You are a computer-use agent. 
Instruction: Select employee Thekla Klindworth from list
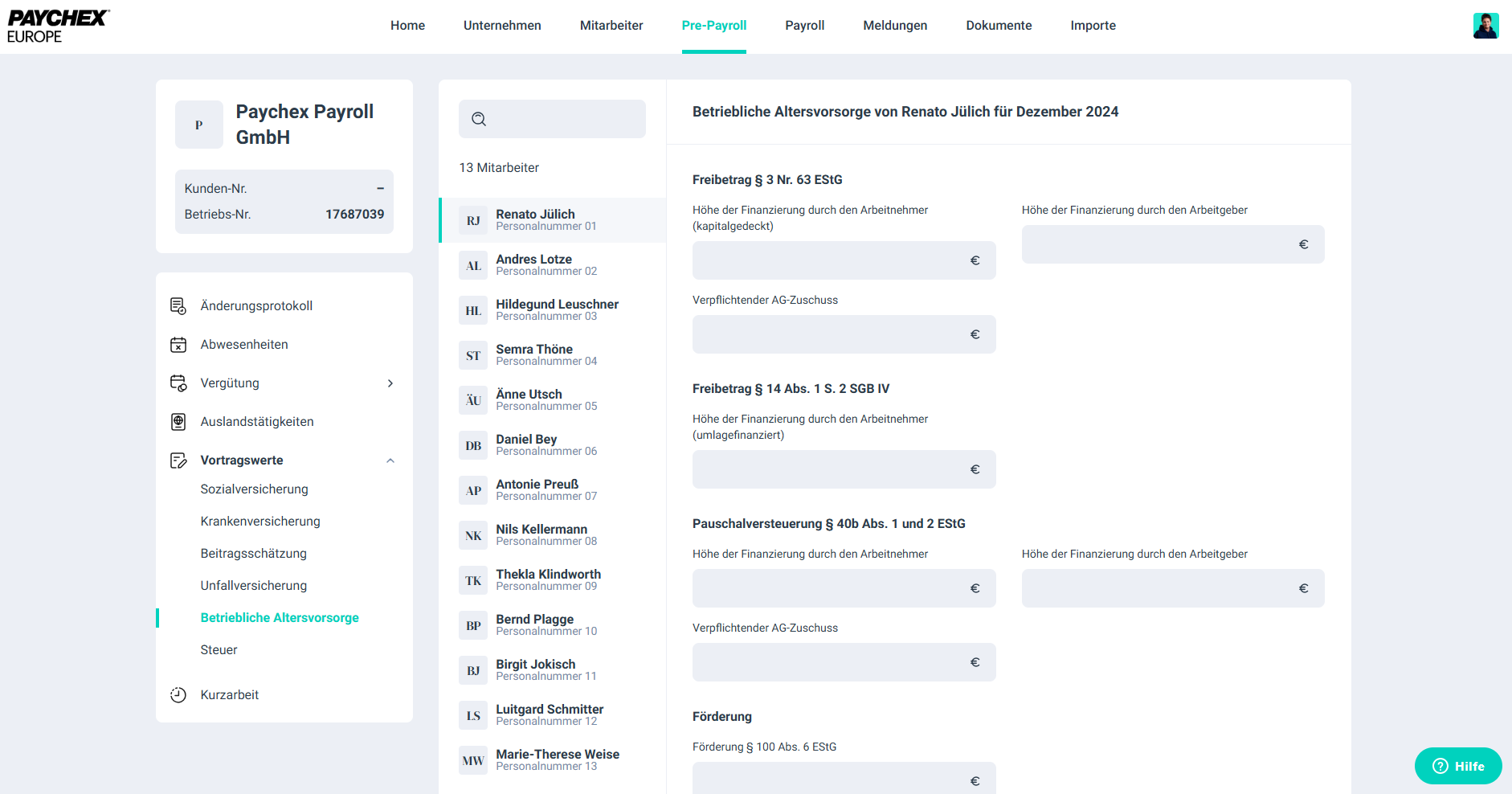tap(548, 579)
